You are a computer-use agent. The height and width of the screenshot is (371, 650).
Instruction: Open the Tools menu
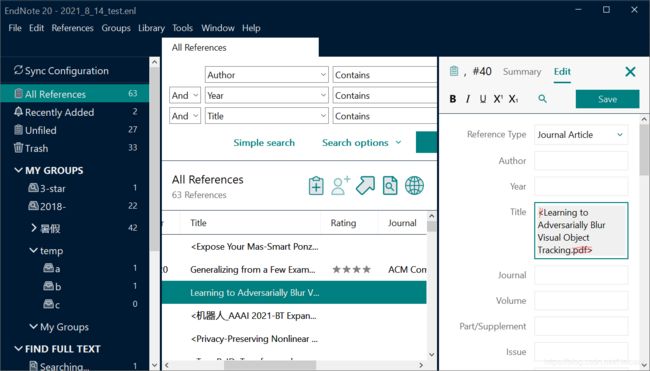click(182, 28)
